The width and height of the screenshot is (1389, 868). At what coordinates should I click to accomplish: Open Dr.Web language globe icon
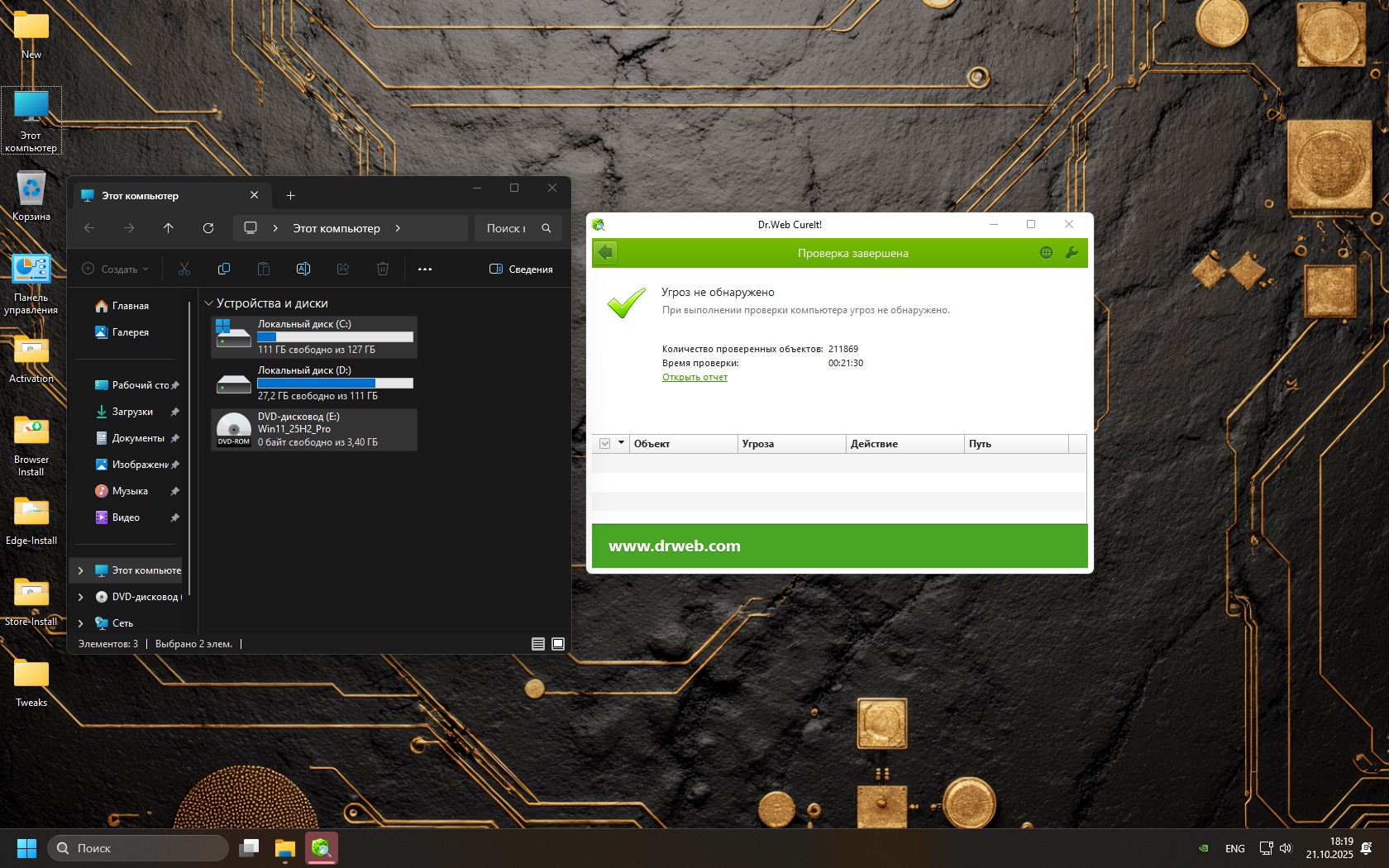[1046, 253]
